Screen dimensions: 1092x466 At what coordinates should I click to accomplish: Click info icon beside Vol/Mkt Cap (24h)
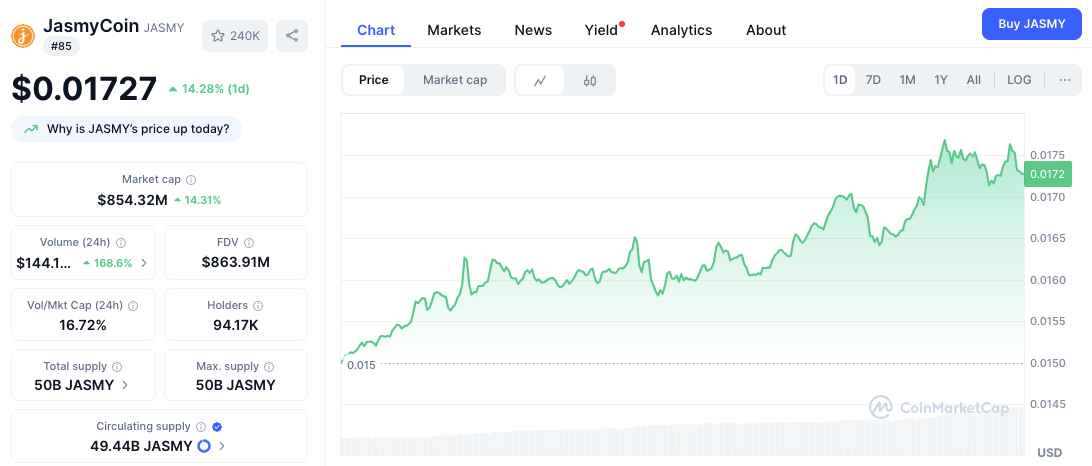133,306
